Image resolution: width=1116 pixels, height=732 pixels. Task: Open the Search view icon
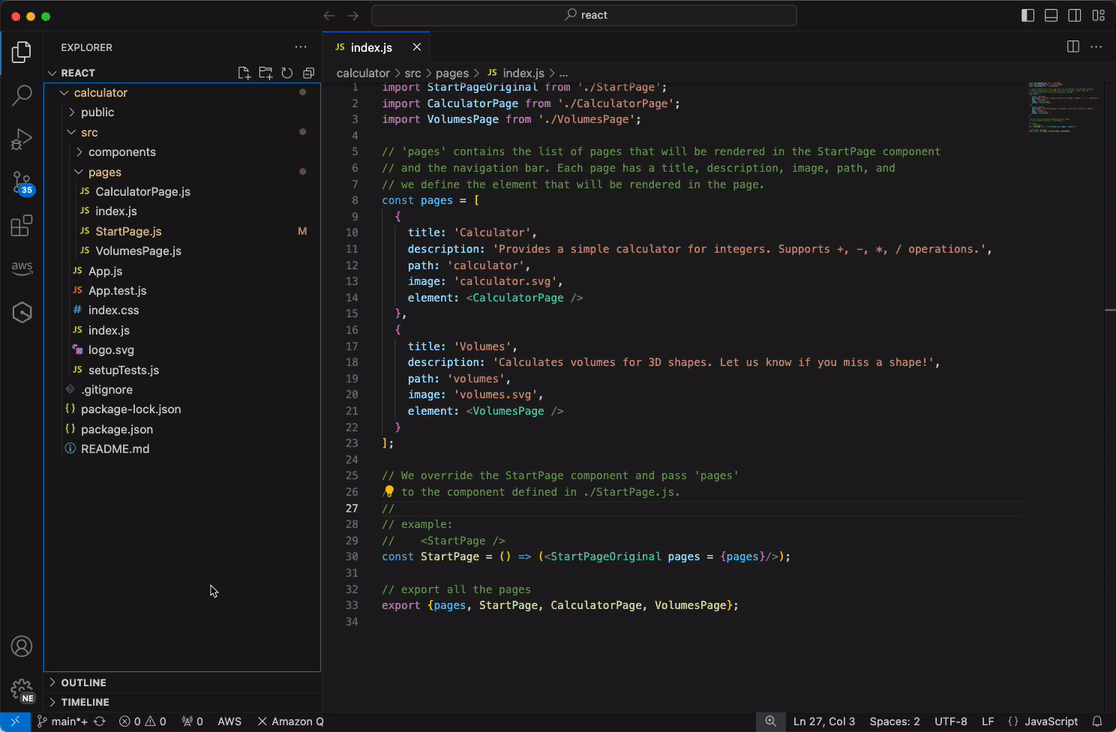click(x=21, y=95)
